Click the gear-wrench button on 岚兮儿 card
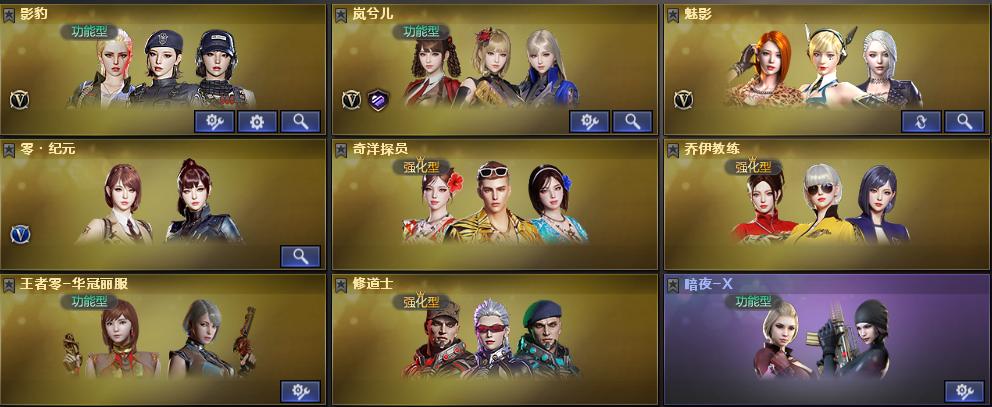992x407 pixels. tap(589, 122)
